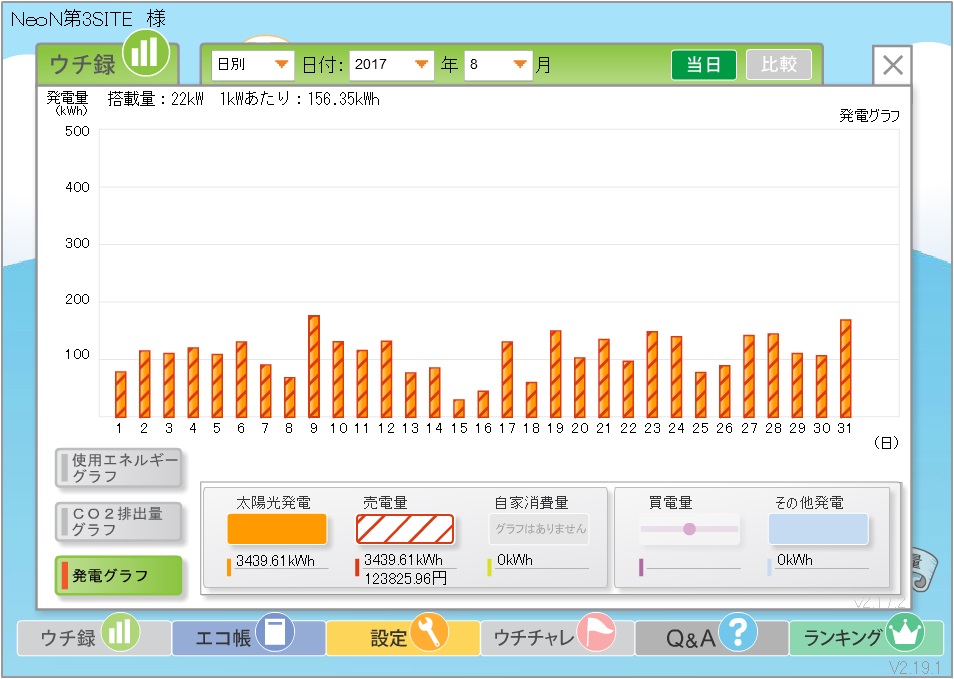The image size is (954, 679).
Task: Close the graph window with X
Action: click(x=892, y=65)
